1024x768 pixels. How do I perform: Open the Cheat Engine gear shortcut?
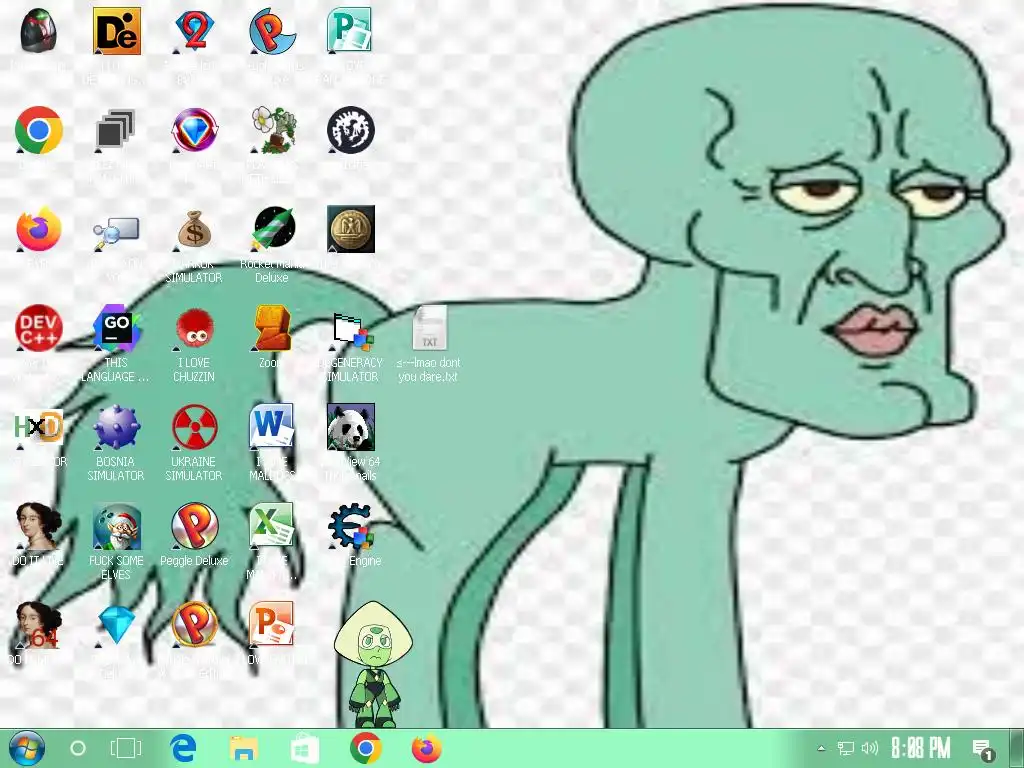click(351, 526)
